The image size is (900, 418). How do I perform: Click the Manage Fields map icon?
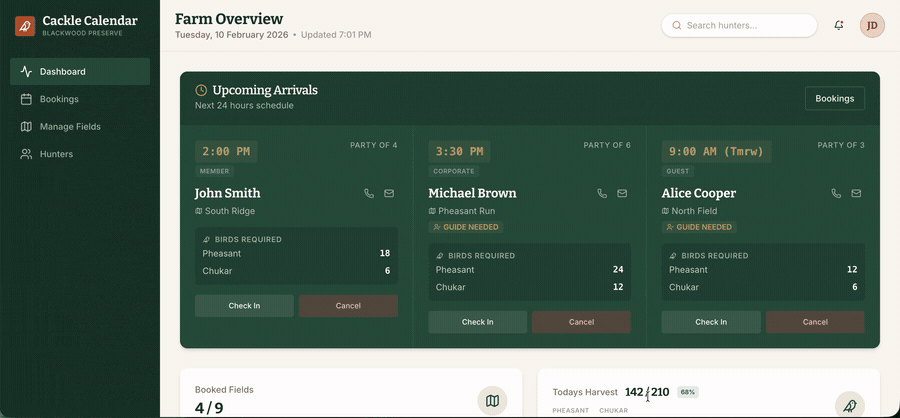(26, 127)
